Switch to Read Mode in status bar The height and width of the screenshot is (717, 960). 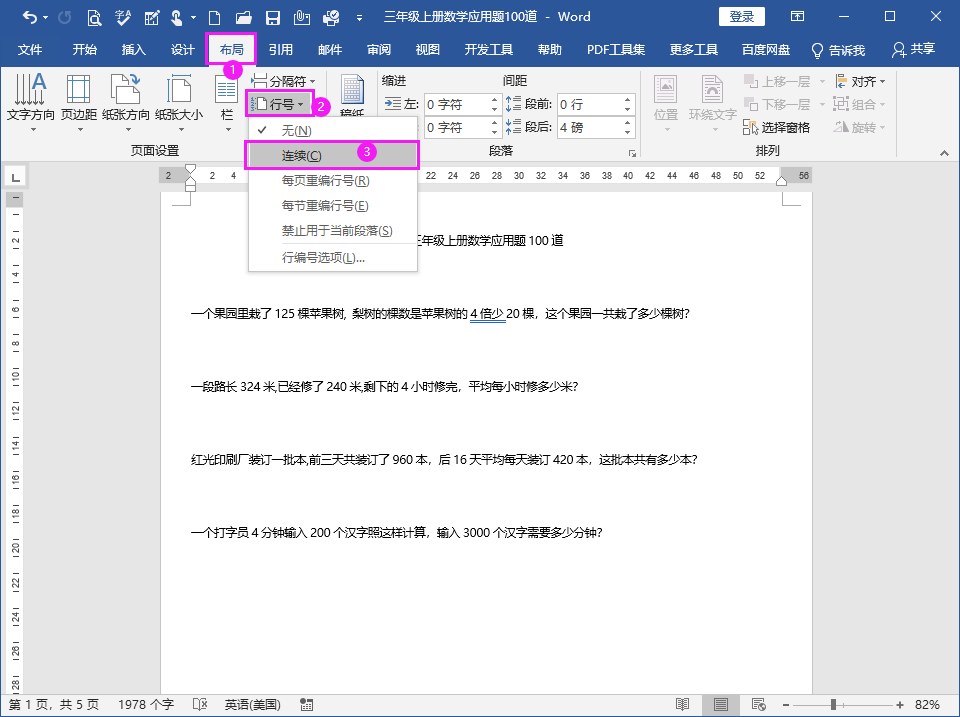coord(684,704)
